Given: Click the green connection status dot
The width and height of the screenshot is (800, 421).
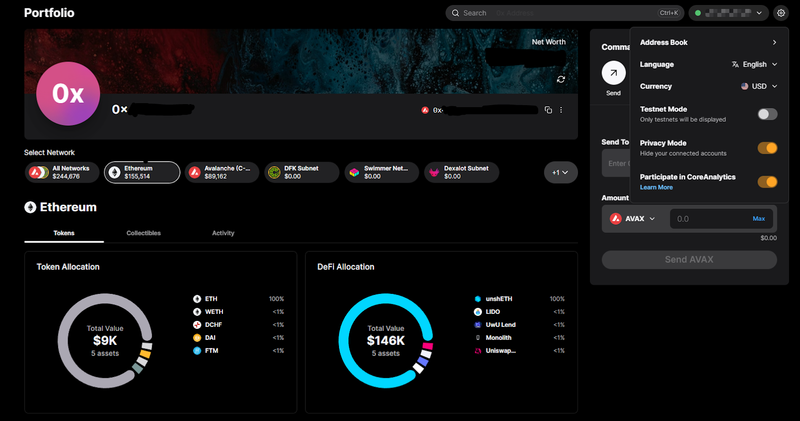Looking at the screenshot, I should (697, 13).
